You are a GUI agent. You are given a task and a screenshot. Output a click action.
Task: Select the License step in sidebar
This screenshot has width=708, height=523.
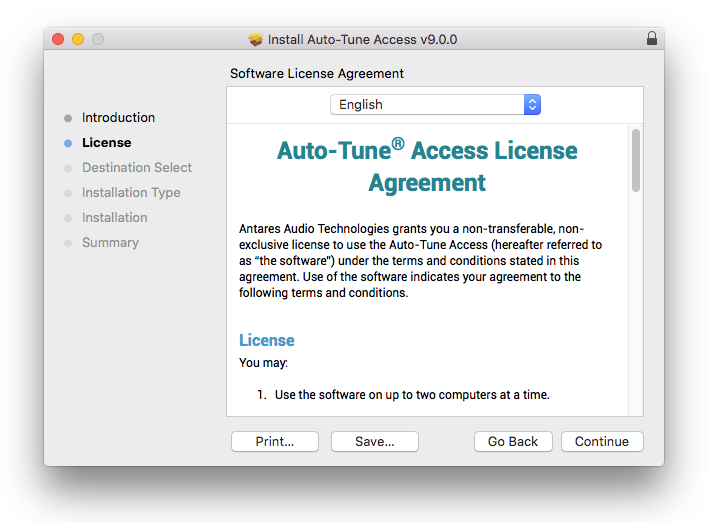[x=106, y=143]
